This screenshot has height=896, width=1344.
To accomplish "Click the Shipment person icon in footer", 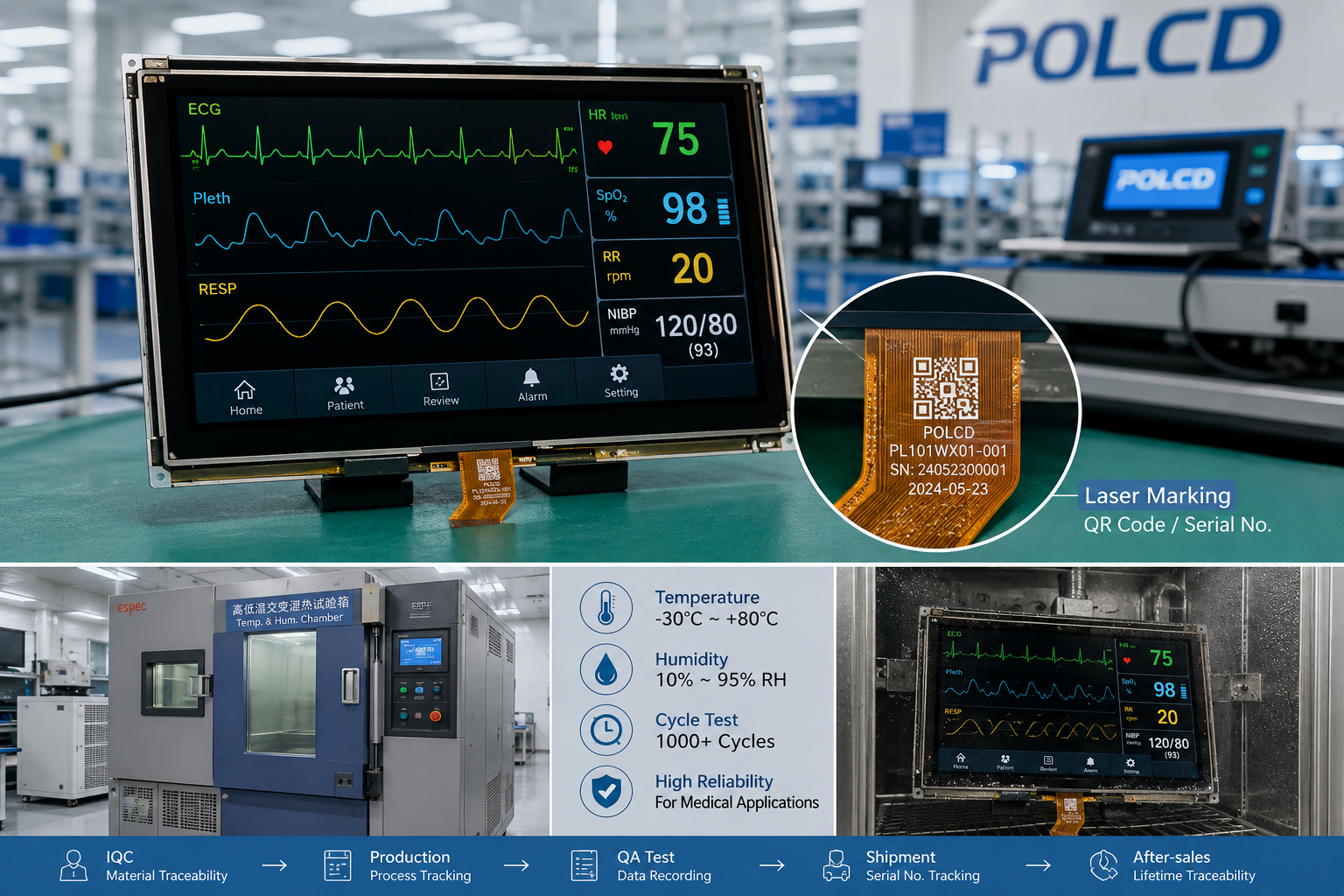I will tap(836, 865).
